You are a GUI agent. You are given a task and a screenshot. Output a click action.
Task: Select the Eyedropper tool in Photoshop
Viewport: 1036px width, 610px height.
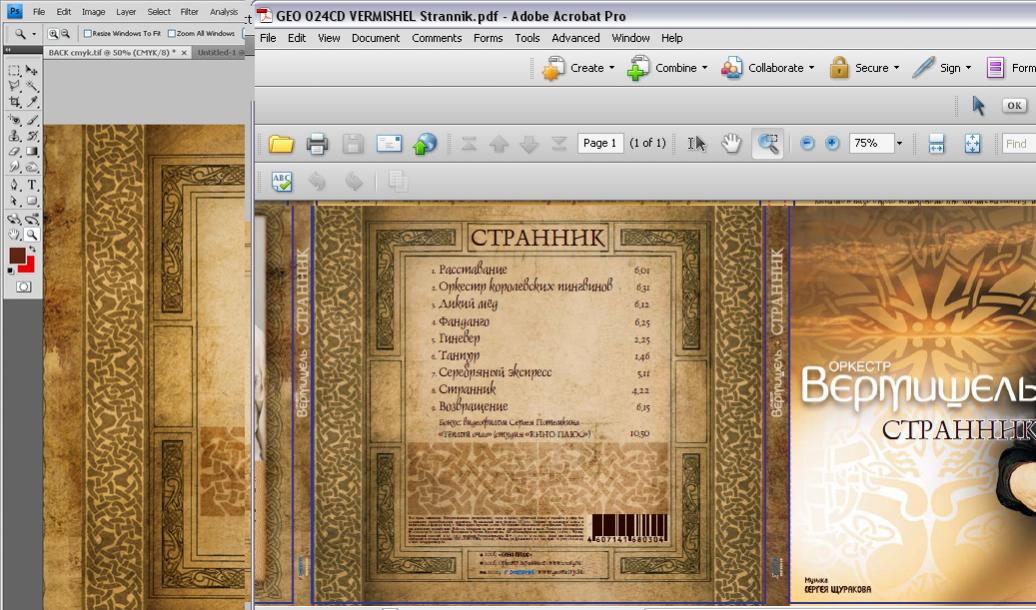[x=31, y=102]
